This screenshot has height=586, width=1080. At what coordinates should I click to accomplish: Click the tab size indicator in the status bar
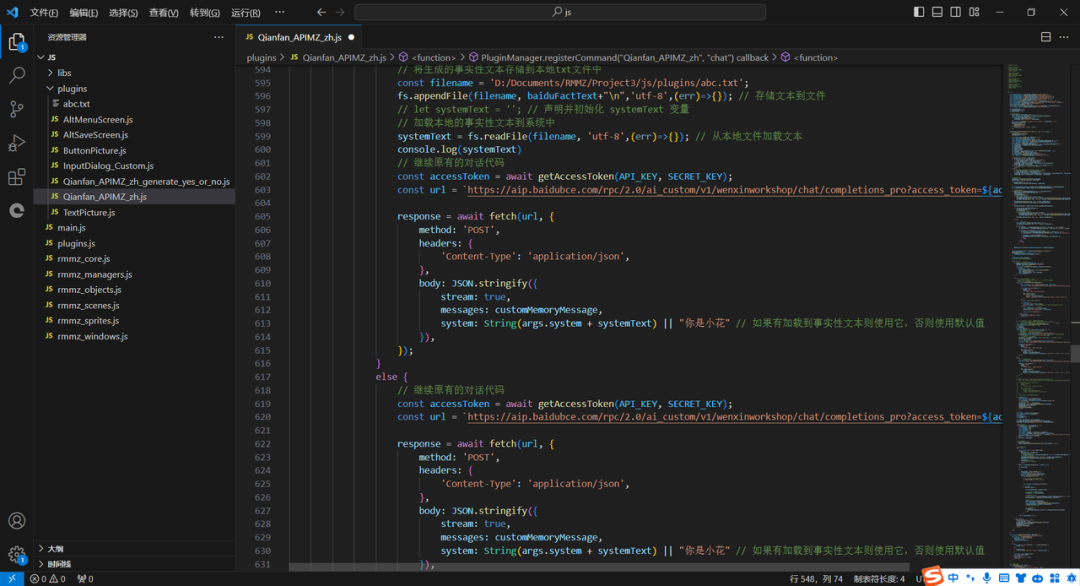(x=879, y=579)
